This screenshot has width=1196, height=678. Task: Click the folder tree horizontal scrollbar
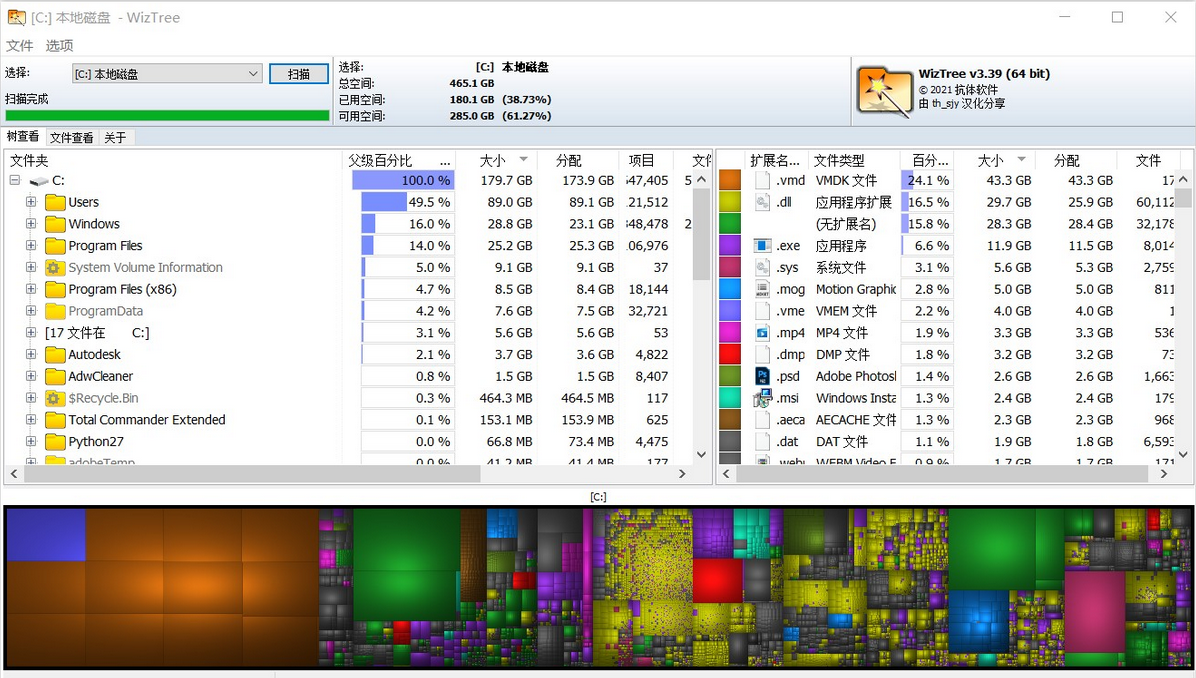click(252, 474)
